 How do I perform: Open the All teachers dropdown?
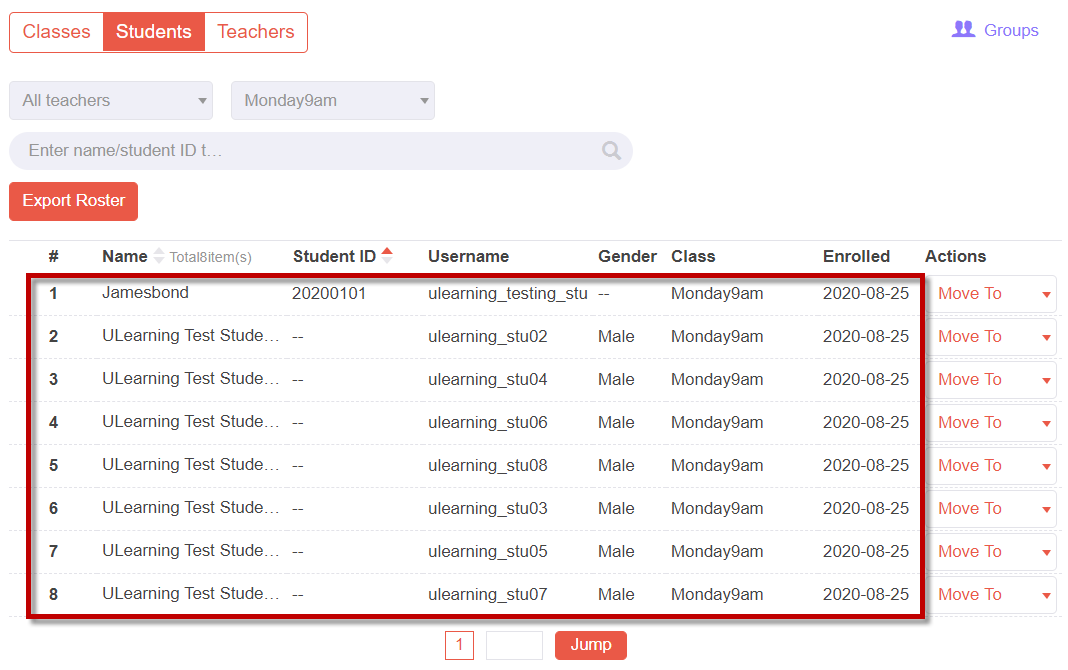(x=111, y=101)
